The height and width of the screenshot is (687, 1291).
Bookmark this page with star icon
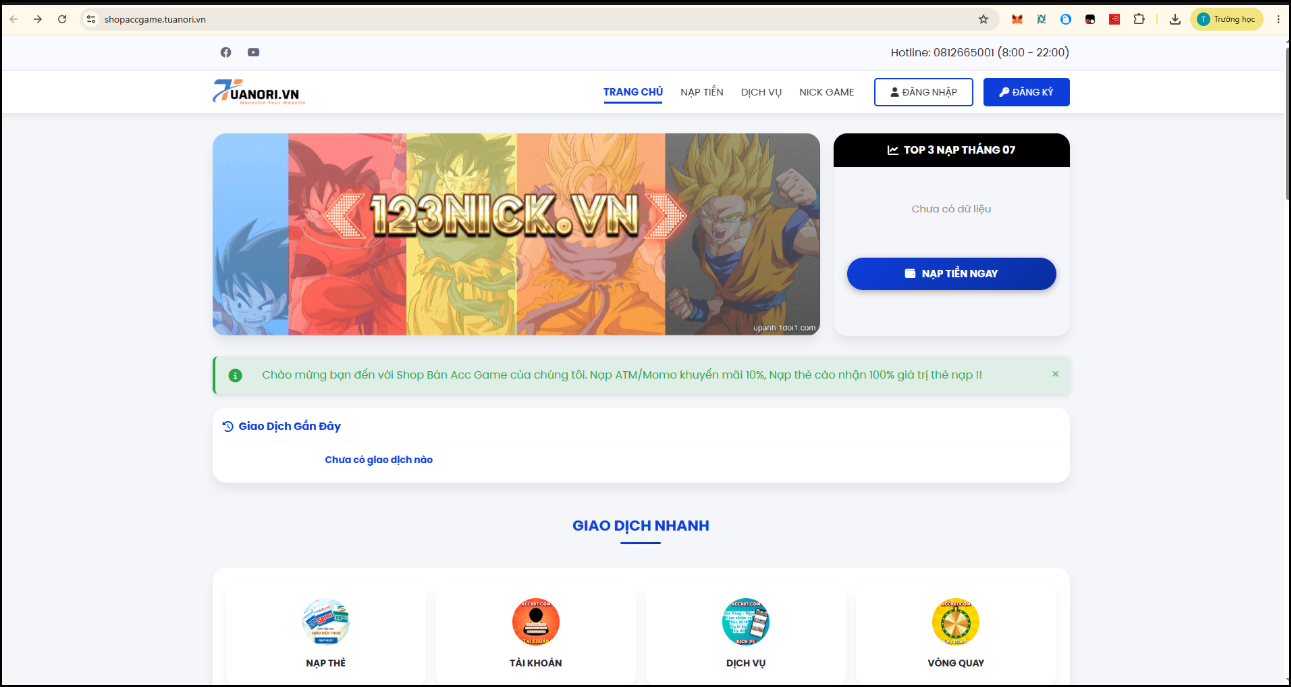tap(983, 19)
